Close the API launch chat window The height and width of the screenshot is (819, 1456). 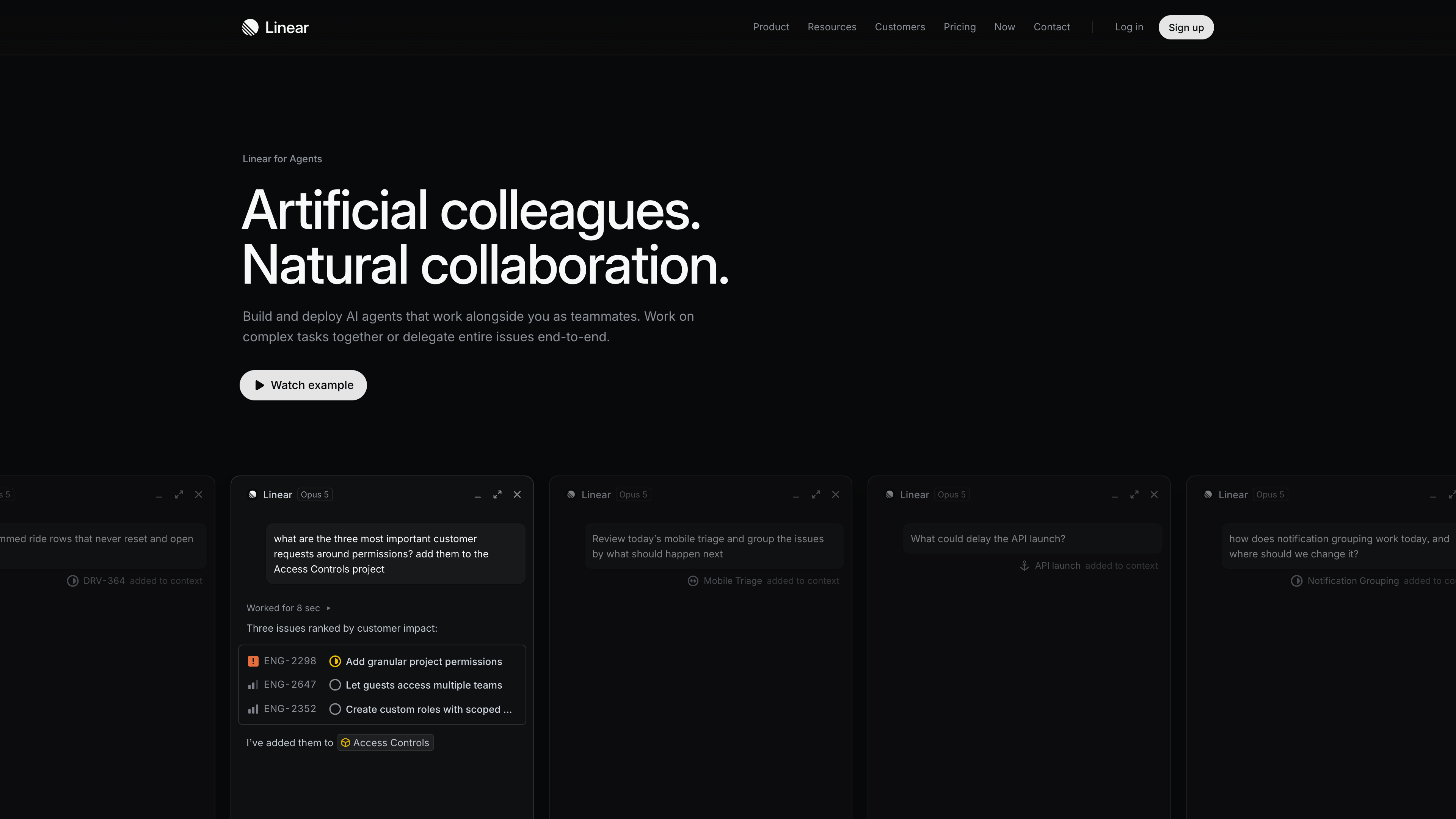[x=1154, y=494]
